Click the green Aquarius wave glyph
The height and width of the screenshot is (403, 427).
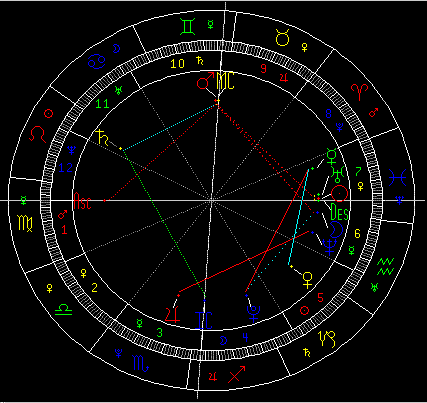385,266
